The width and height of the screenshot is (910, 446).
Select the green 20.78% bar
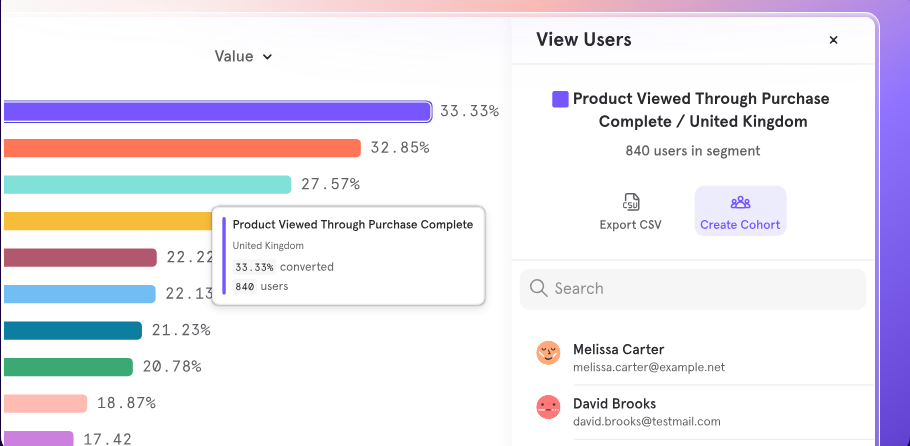(68, 367)
